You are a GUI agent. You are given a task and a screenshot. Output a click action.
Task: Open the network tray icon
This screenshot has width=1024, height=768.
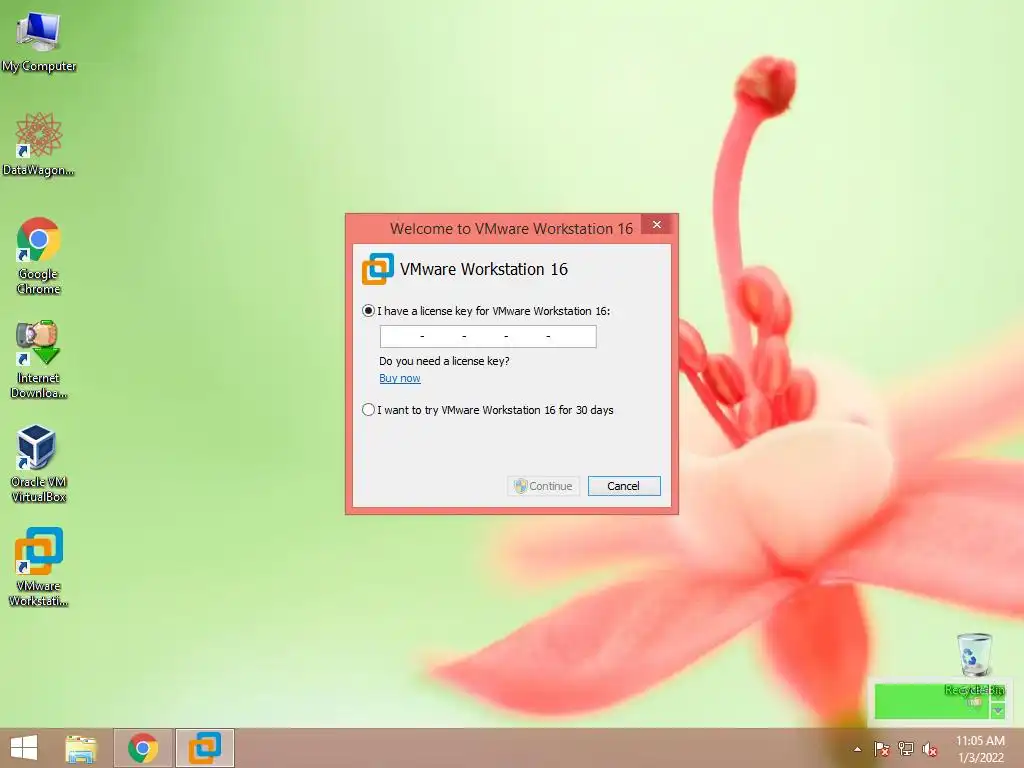[x=906, y=749]
